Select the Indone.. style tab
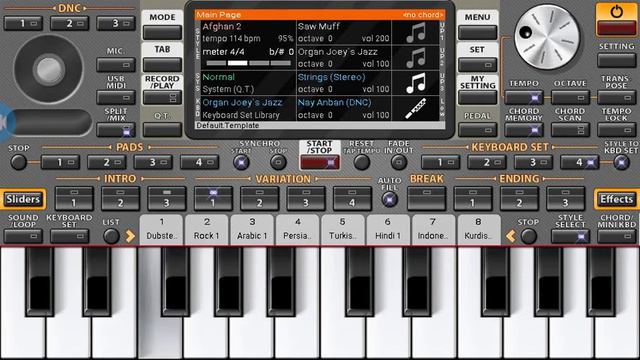The image size is (640, 360). pyautogui.click(x=433, y=229)
